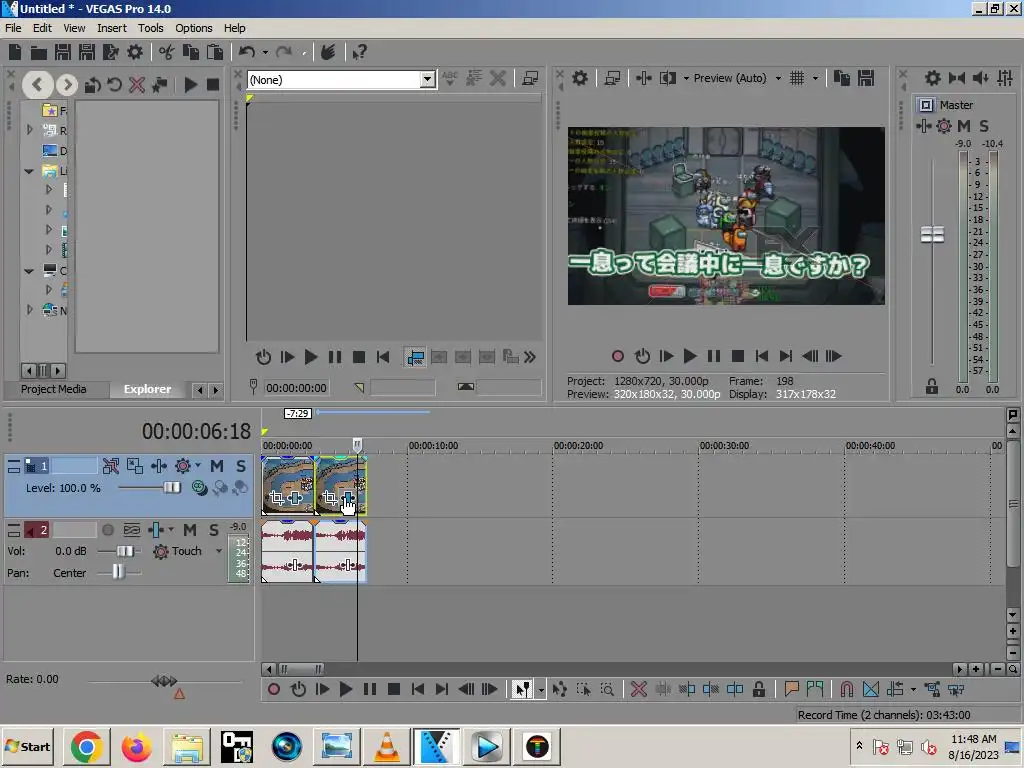Open Project Properties gear in main toolbar
The height and width of the screenshot is (768, 1024).
(135, 52)
